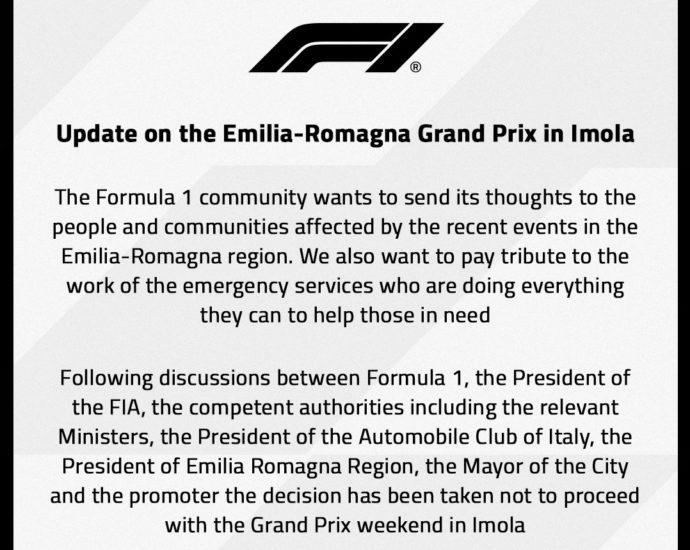Click the line starting 'and the promoter the decision'
This screenshot has width=690, height=550.
coord(345,498)
